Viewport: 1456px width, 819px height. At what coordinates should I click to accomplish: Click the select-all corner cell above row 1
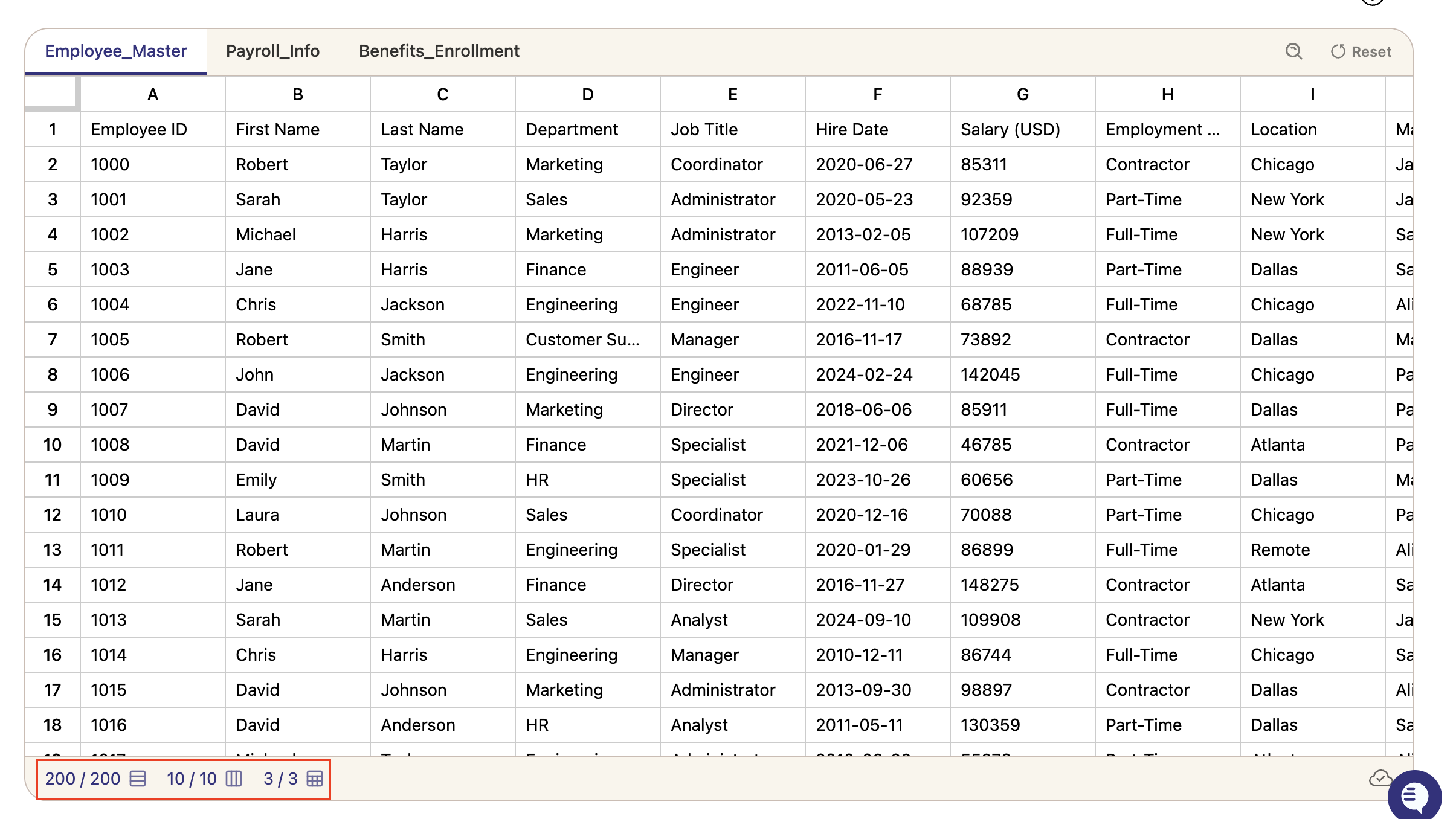[x=52, y=94]
